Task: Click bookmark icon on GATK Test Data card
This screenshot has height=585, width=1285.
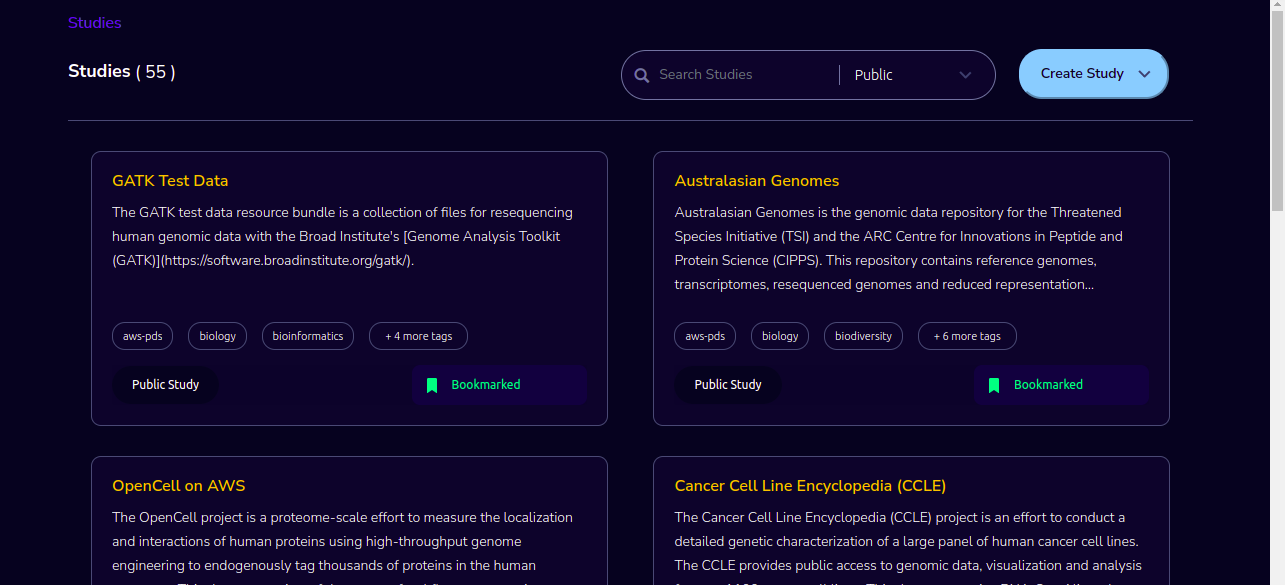Action: [x=432, y=385]
